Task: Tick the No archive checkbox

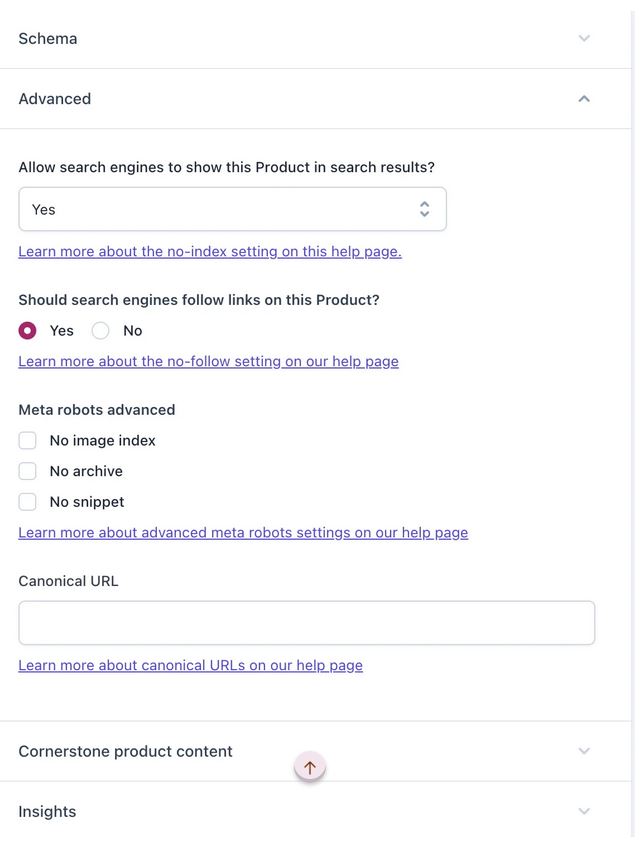Action: point(28,471)
